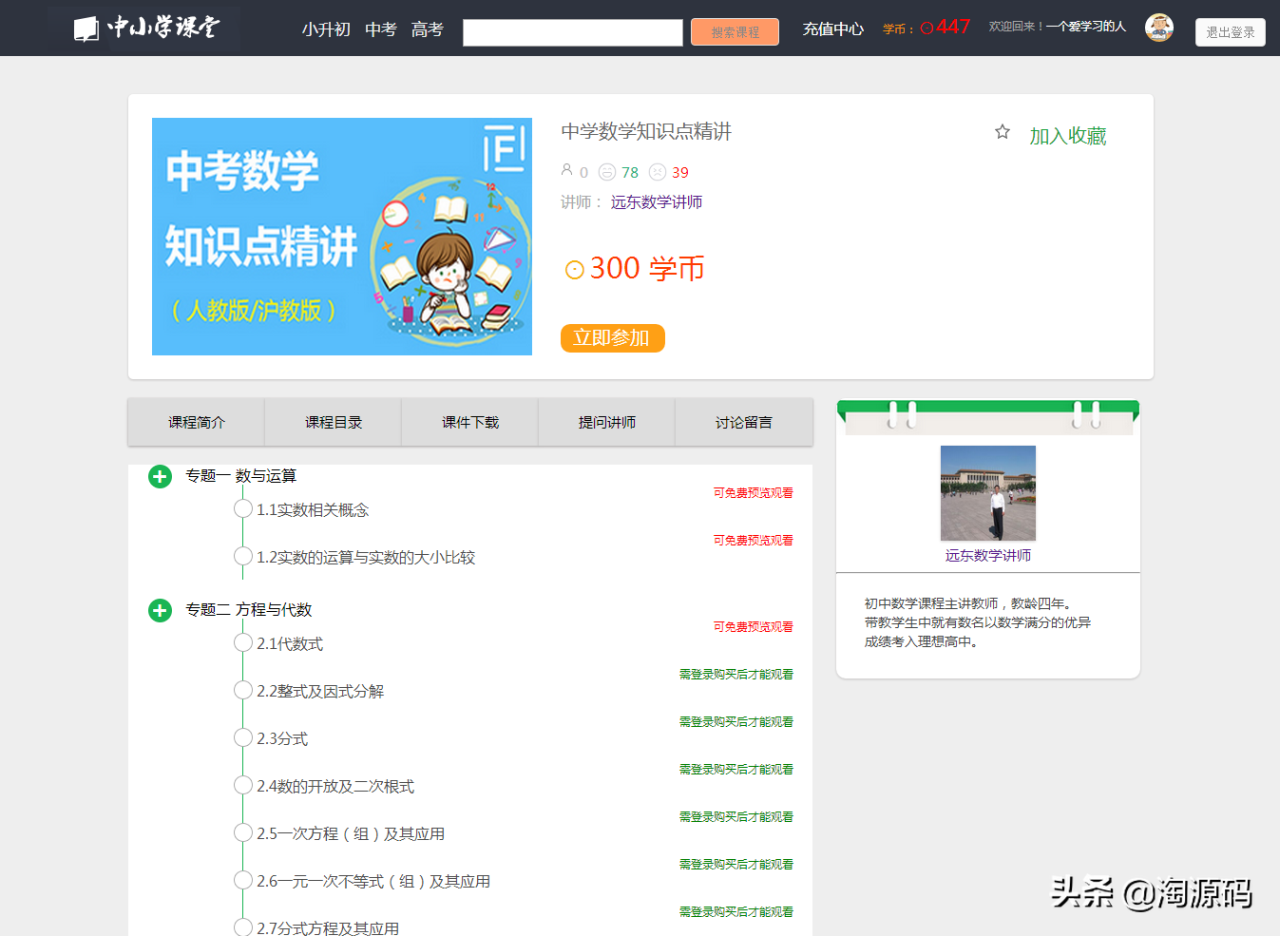This screenshot has width=1280, height=936.
Task: Click the 立即参加 join button
Action: pos(612,338)
